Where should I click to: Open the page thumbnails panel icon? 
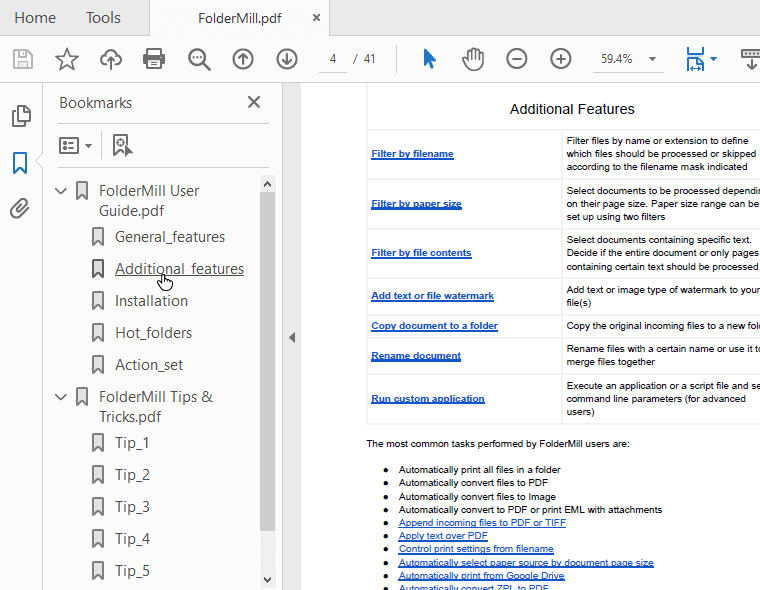click(21, 116)
